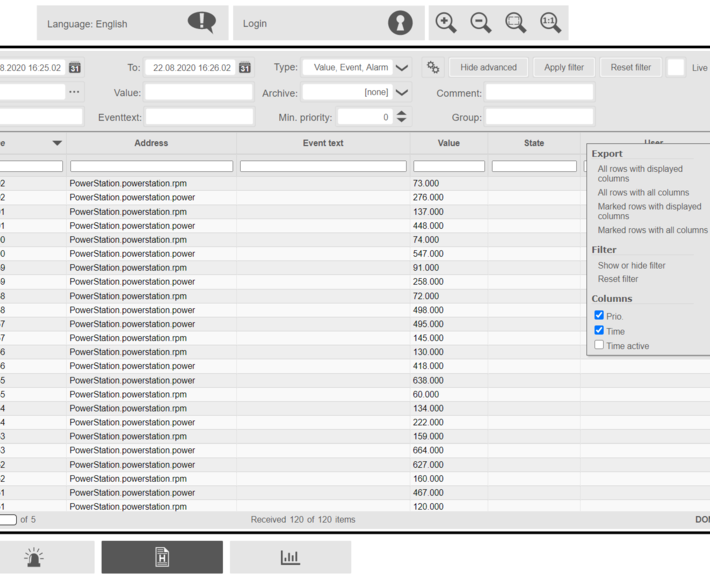
Task: Select All rows with all columns export
Action: click(643, 193)
